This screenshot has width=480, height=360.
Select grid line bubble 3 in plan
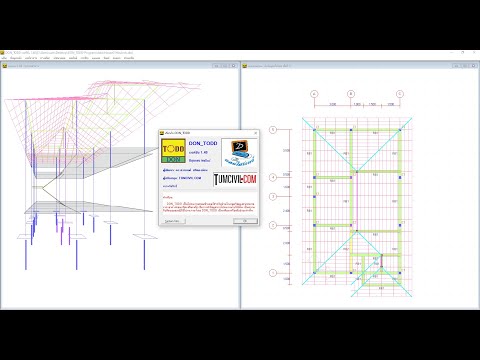273,196
